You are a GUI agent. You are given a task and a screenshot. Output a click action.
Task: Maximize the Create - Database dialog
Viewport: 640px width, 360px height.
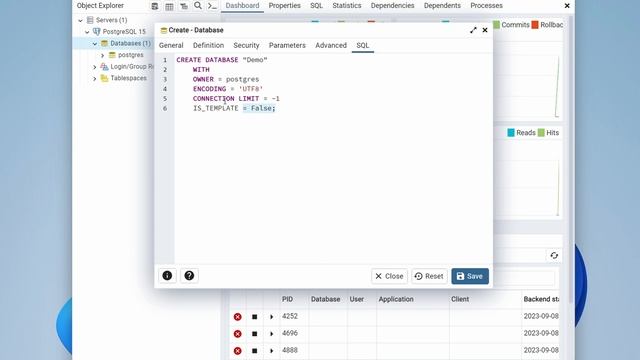473,30
